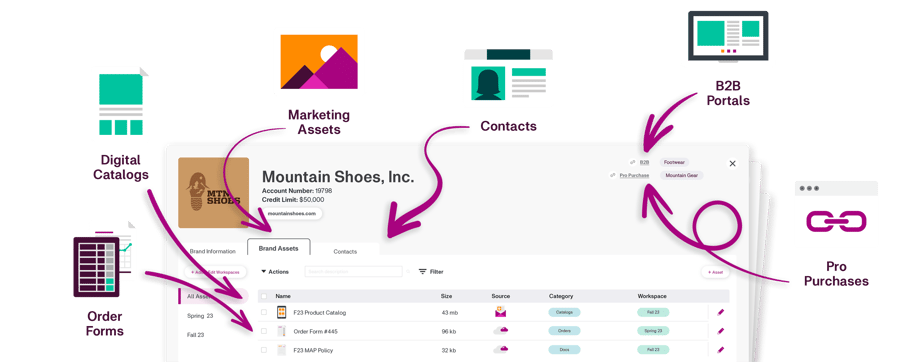Expand the Actions dropdown

[275, 272]
